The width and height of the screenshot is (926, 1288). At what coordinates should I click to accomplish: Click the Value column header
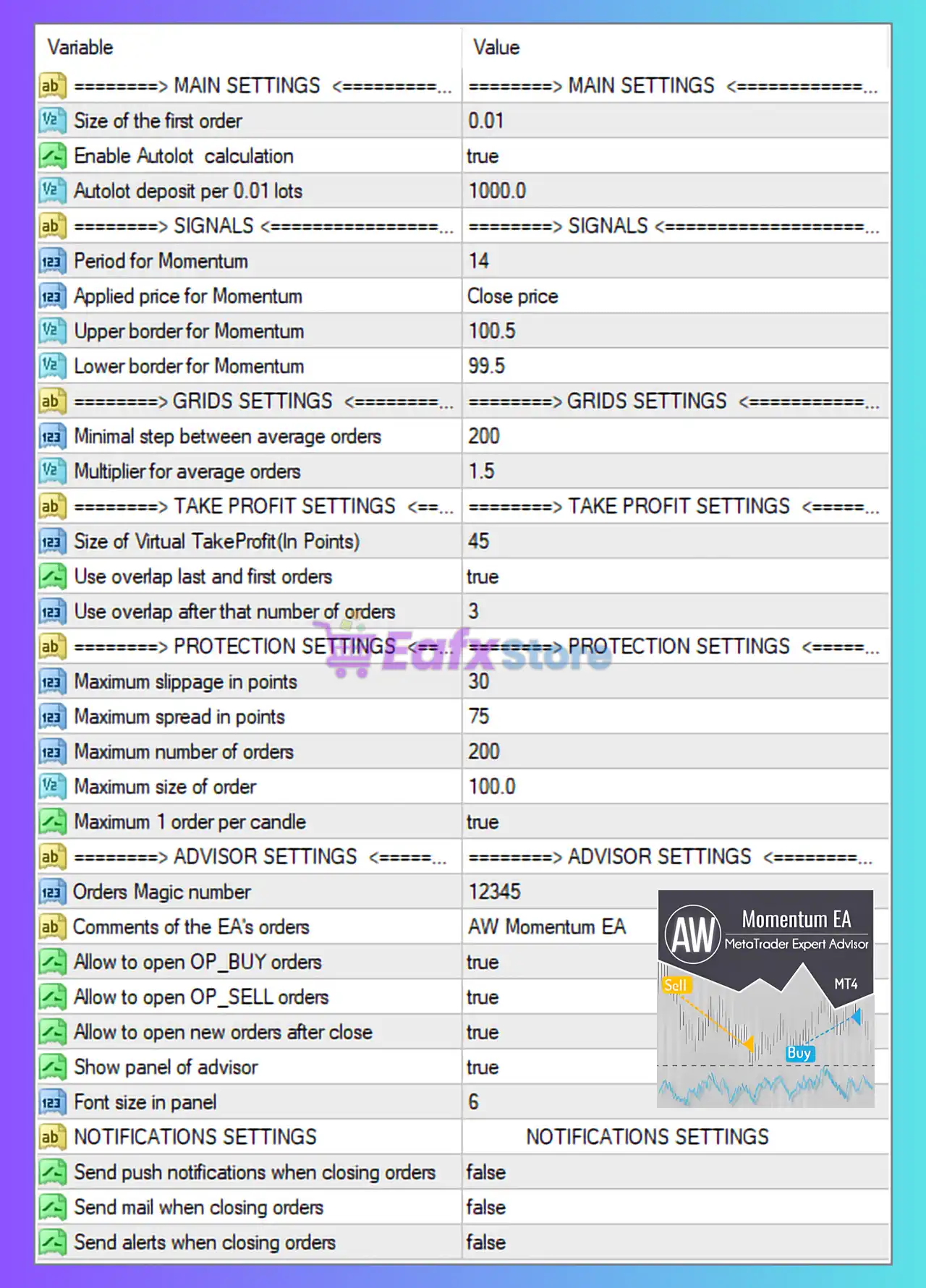[496, 48]
